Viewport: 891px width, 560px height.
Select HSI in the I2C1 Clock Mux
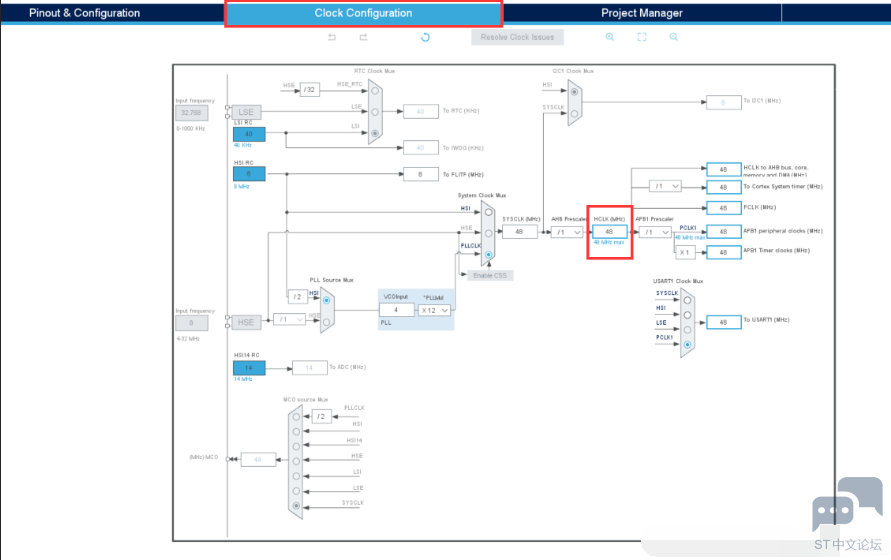pos(574,92)
